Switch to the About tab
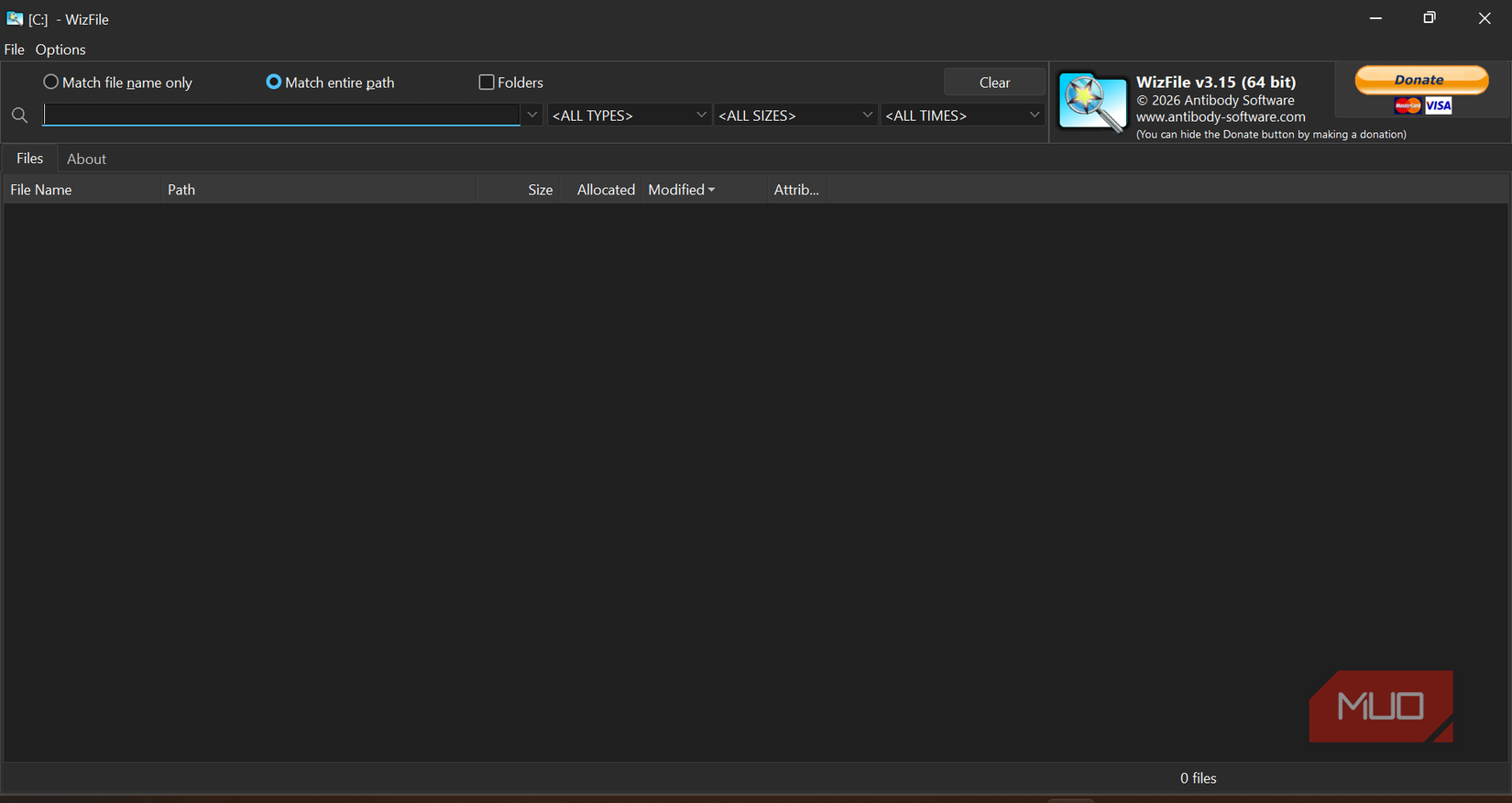 tap(86, 159)
